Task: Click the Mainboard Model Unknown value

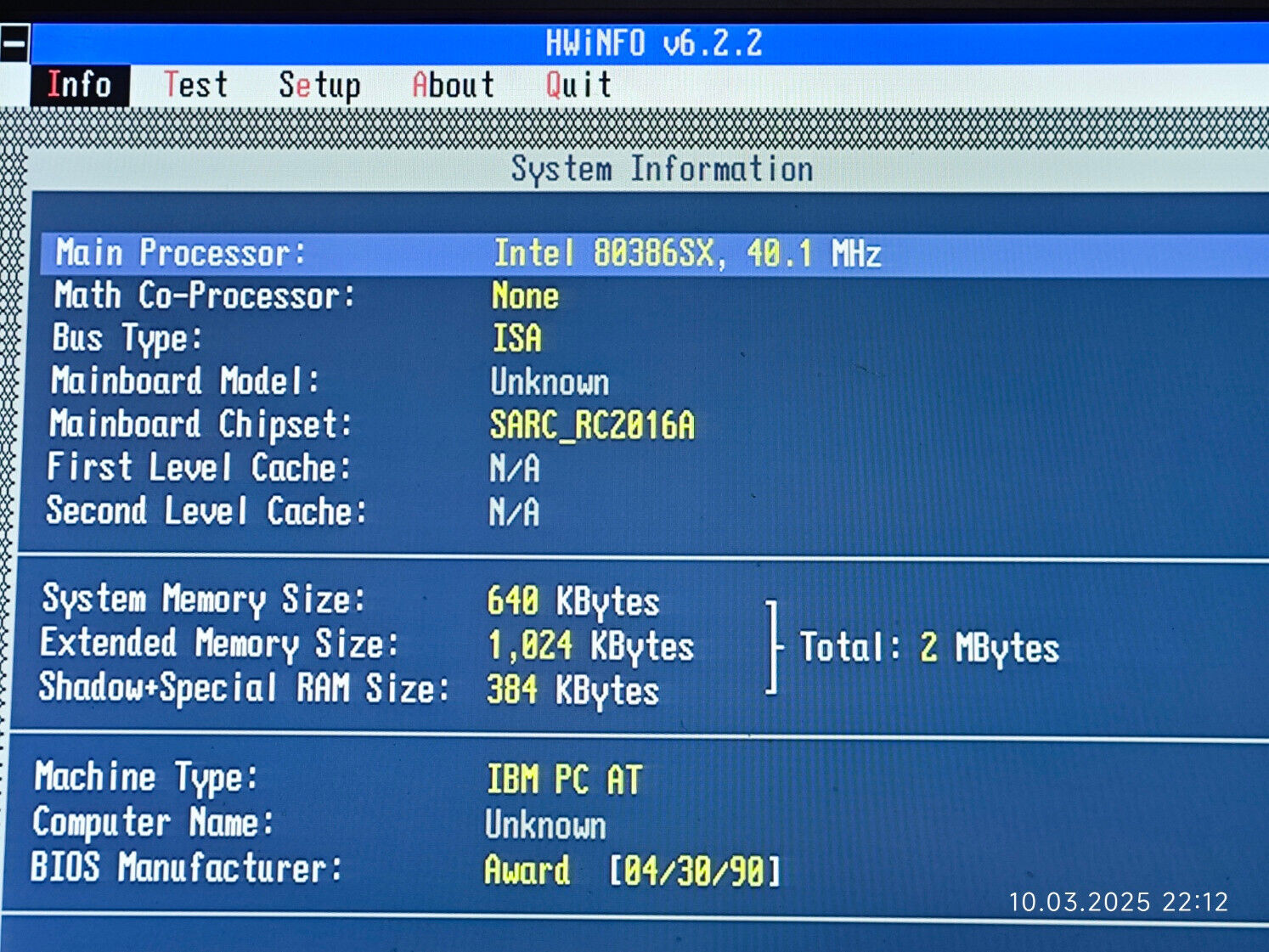Action: (x=550, y=382)
